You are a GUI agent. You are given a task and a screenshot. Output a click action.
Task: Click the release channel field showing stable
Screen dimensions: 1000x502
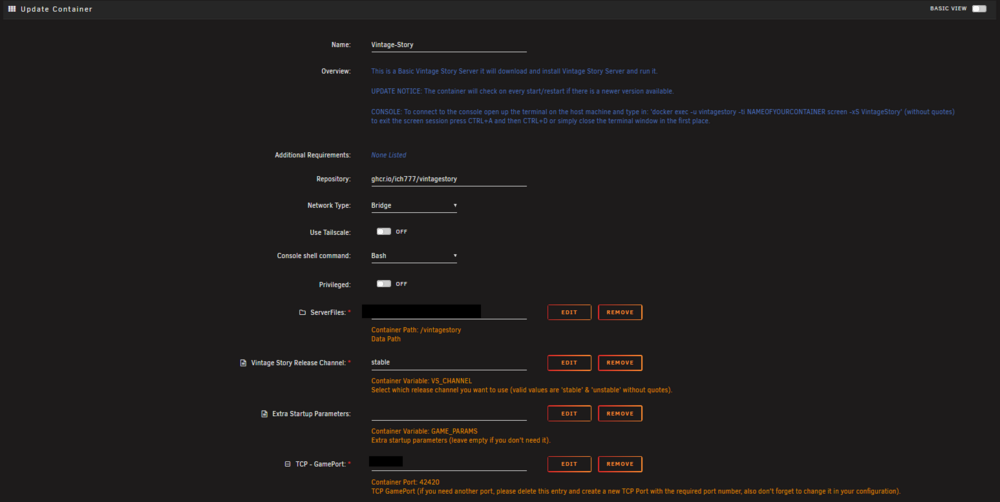(x=449, y=362)
